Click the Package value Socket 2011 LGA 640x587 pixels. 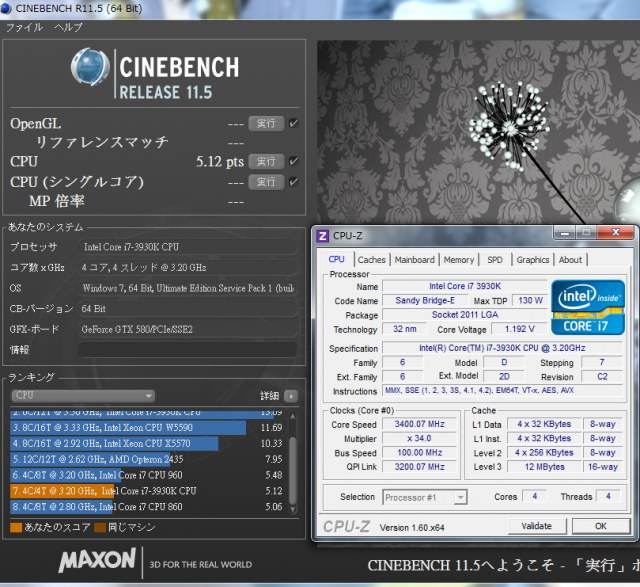coord(465,315)
